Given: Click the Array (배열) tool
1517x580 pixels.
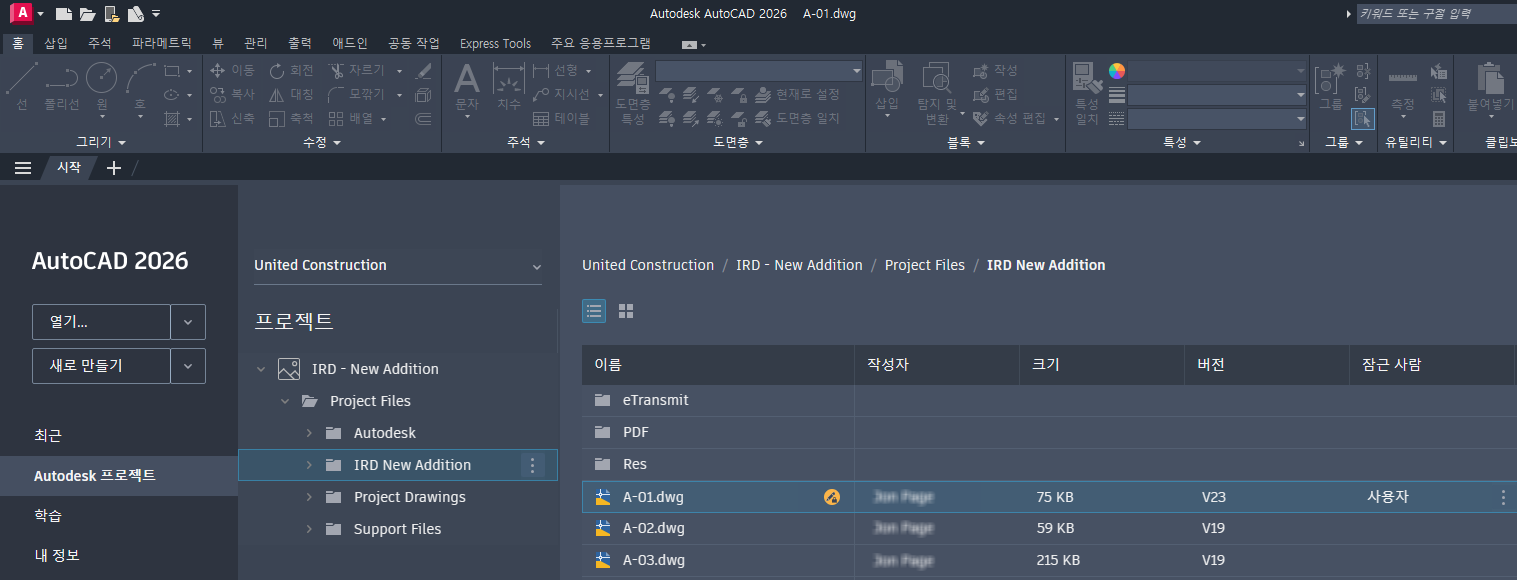Looking at the screenshot, I should tap(350, 118).
